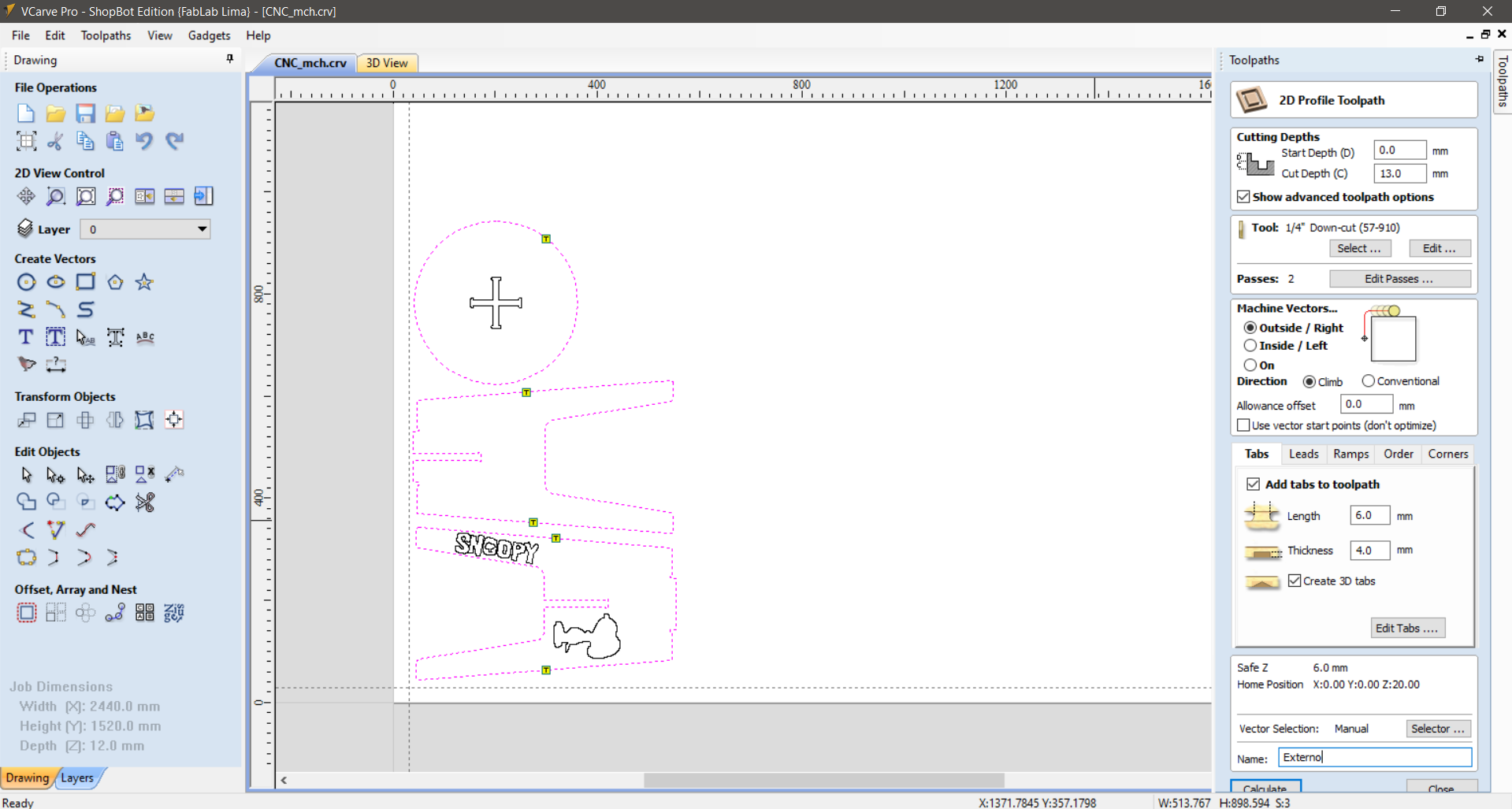1512x809 pixels.
Task: Open Nest parts tool
Action: 174,613
